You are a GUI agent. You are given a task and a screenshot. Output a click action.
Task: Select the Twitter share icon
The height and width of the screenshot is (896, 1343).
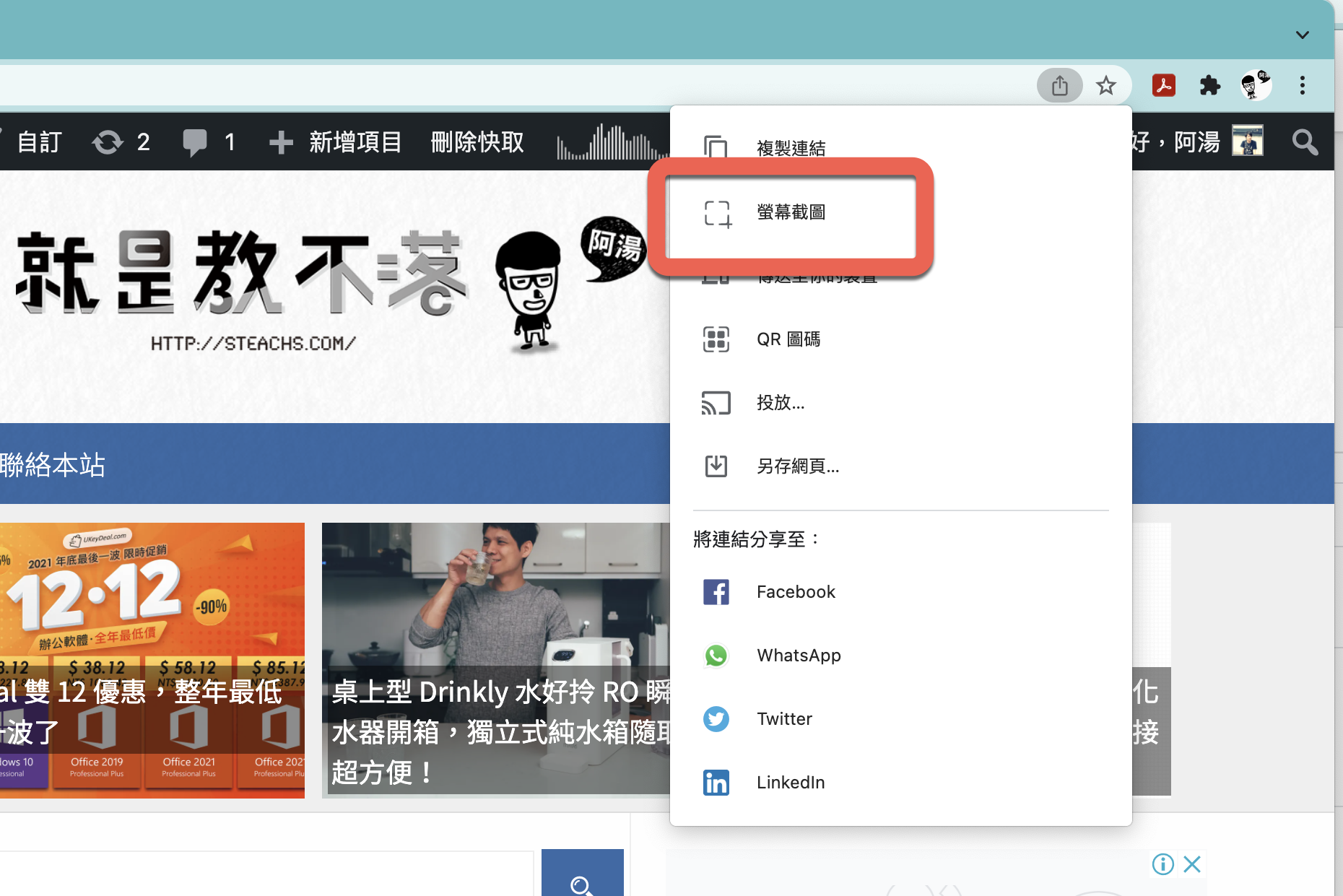click(x=716, y=719)
